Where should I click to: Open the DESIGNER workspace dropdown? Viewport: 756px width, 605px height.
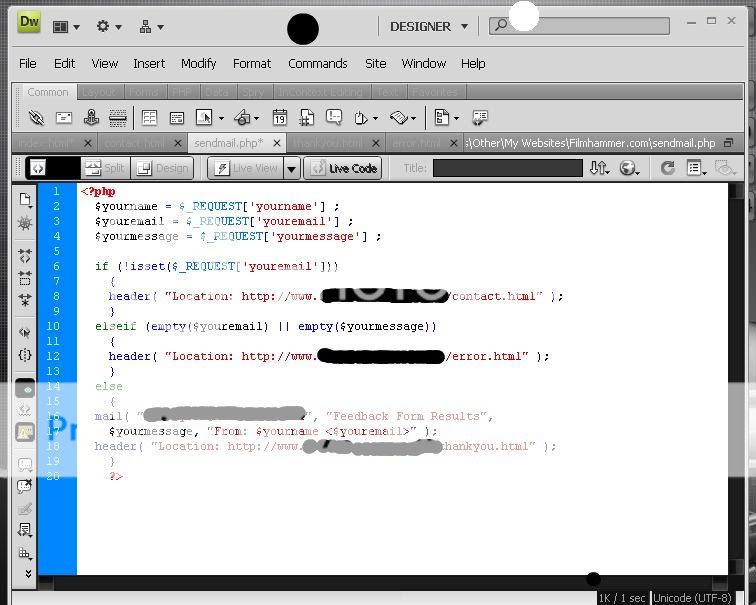[428, 27]
